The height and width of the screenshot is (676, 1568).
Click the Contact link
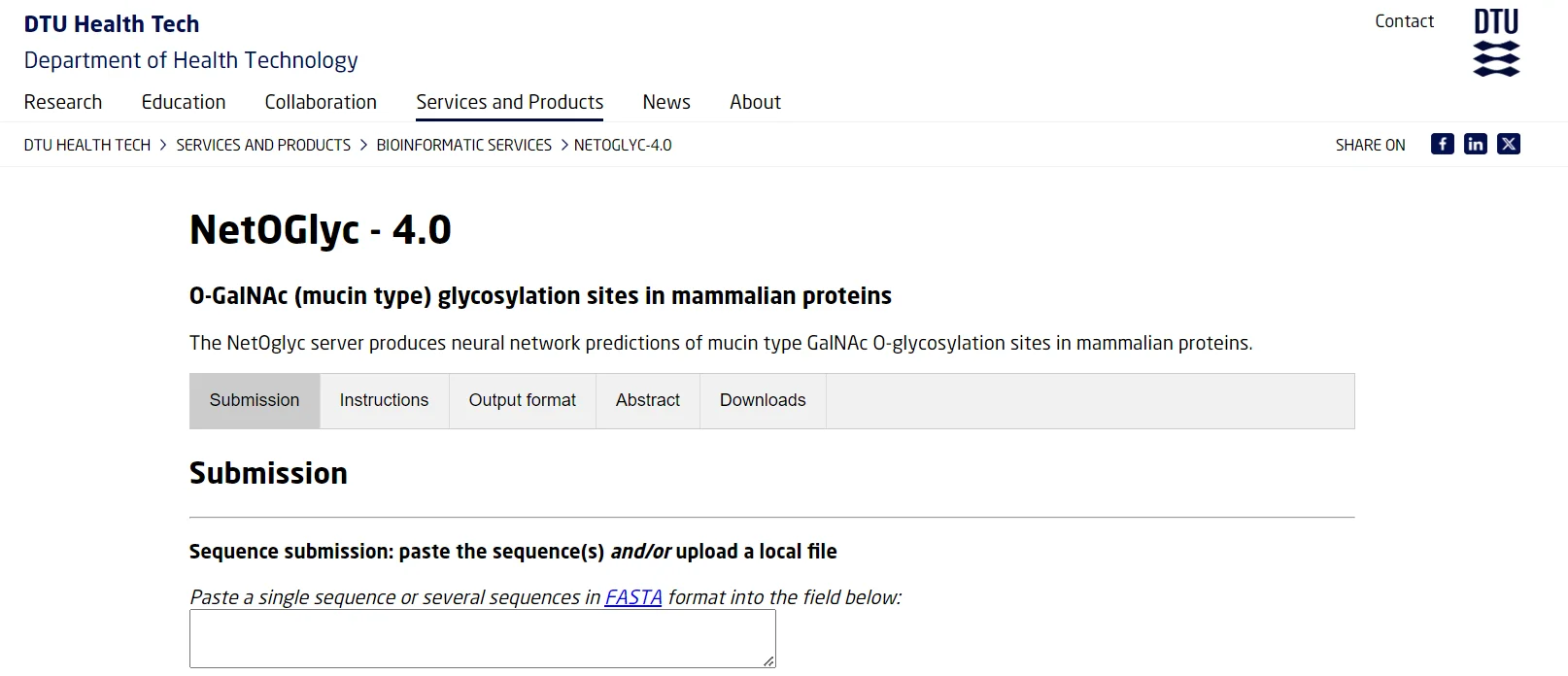click(1404, 21)
